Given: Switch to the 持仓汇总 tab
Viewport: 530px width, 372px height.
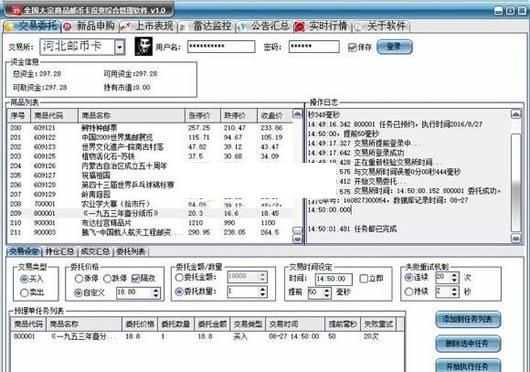Looking at the screenshot, I should coord(60,252).
